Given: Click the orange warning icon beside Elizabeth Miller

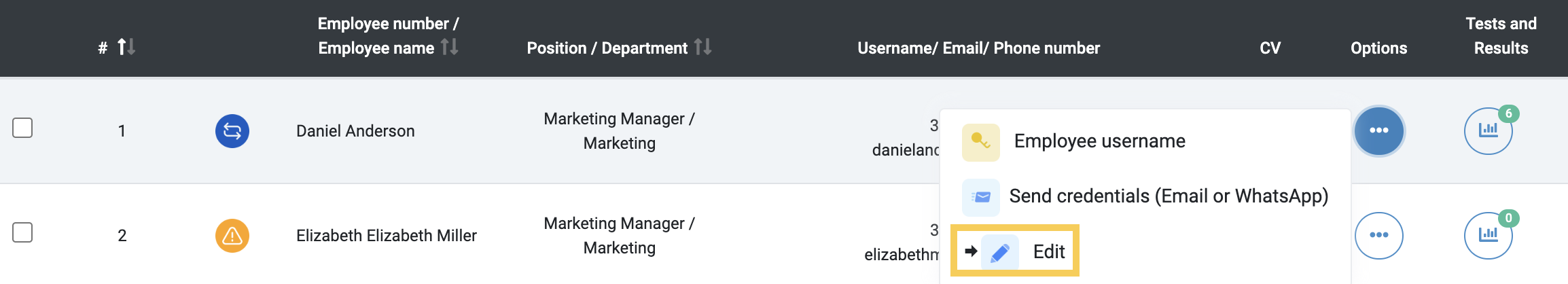Looking at the screenshot, I should click(x=232, y=236).
